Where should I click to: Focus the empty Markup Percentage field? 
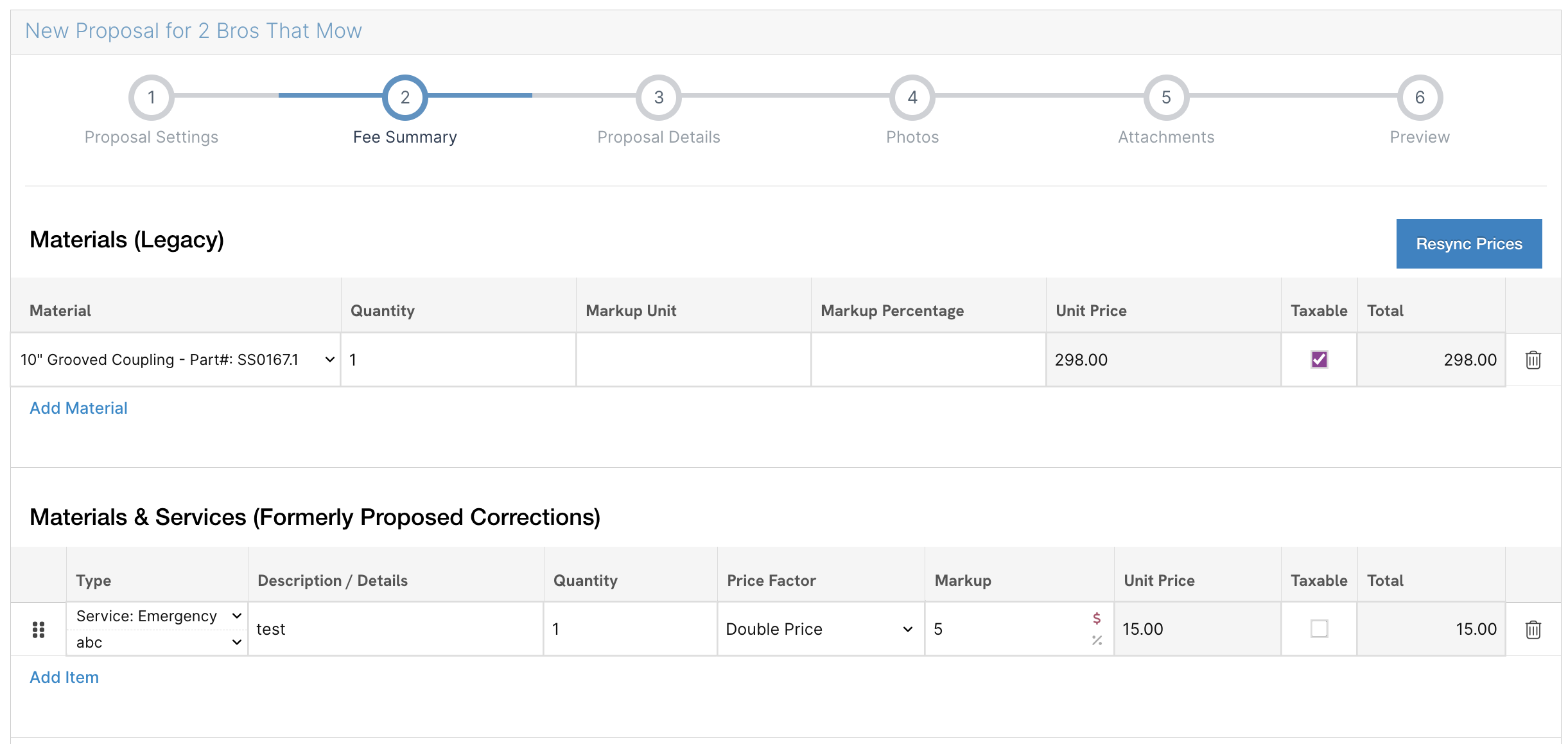click(x=928, y=360)
